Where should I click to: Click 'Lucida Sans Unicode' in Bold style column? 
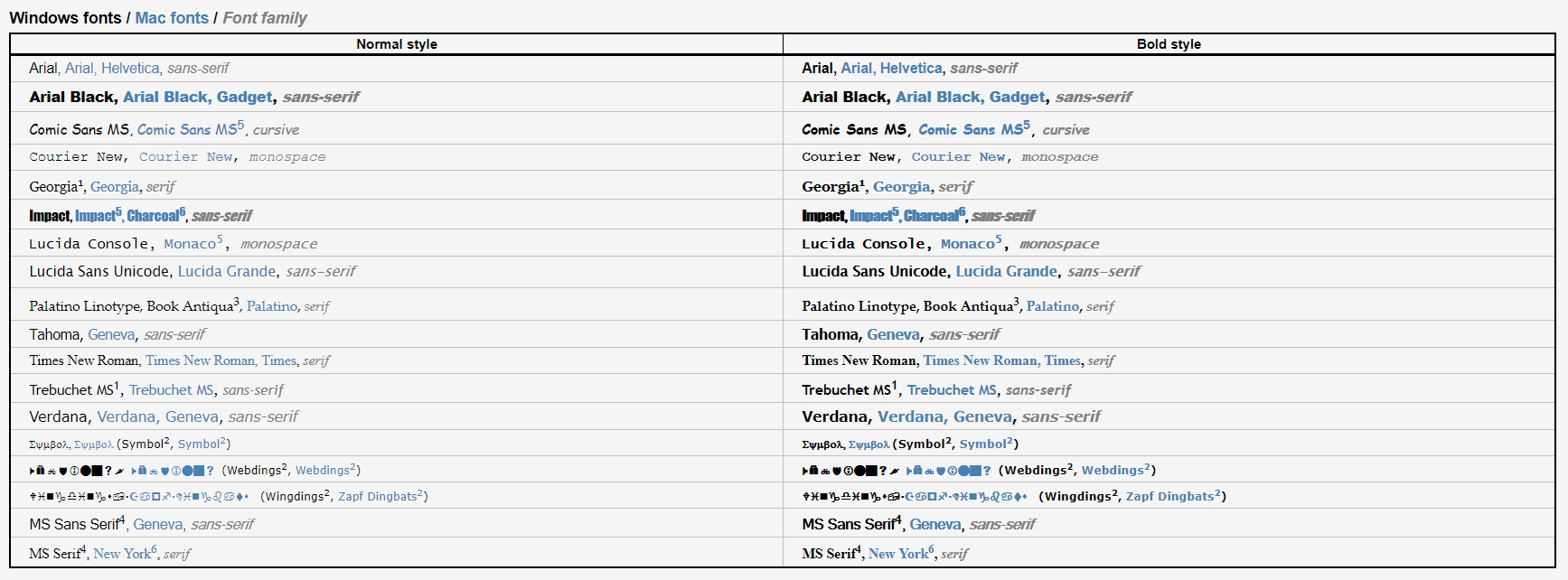(x=874, y=272)
